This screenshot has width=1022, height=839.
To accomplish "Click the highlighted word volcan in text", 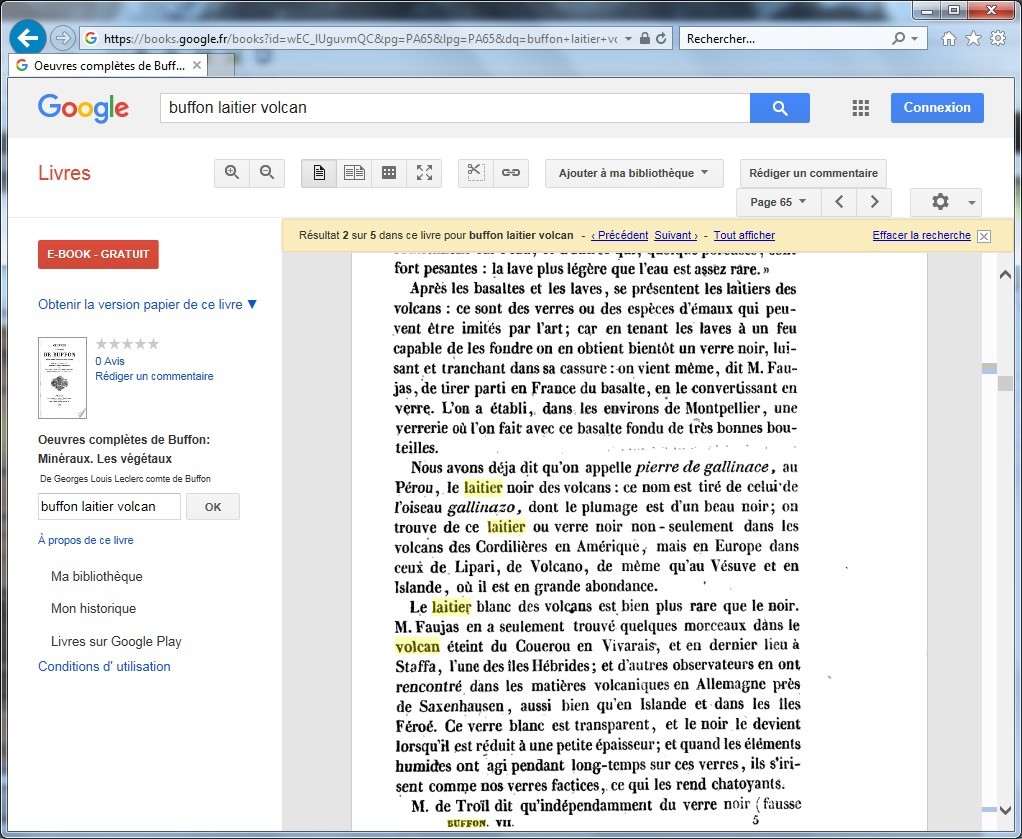I will 417,647.
